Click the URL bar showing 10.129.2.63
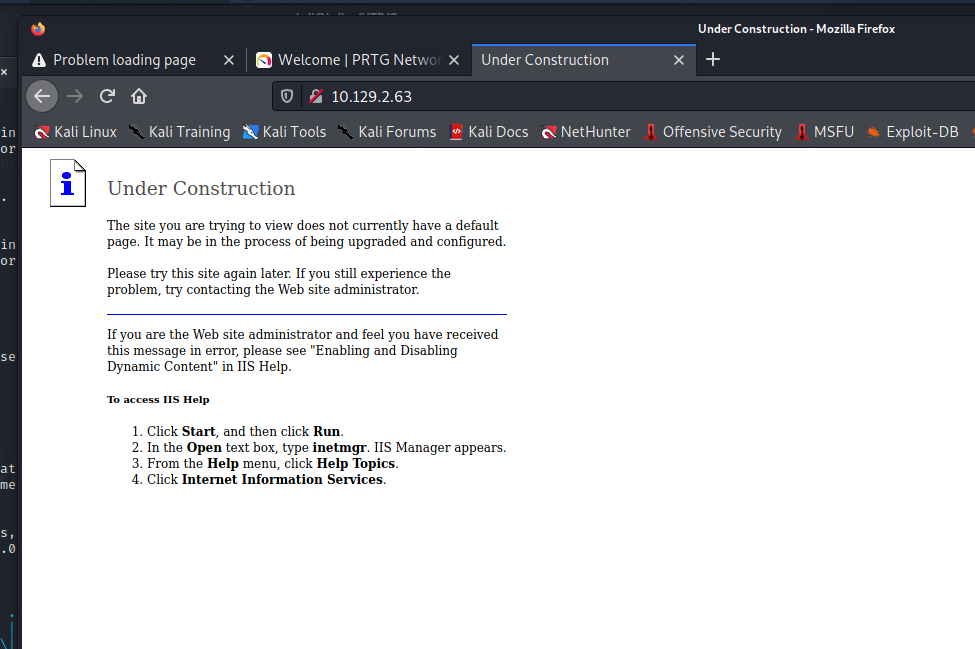This screenshot has height=649, width=975. 600,96
